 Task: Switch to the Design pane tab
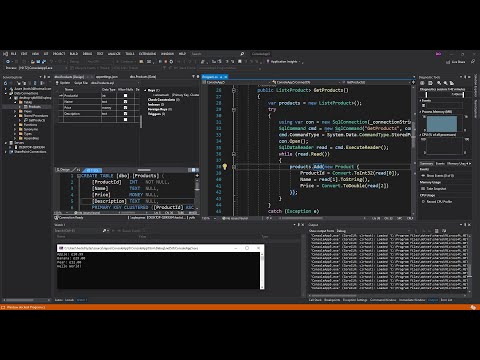[x=64, y=170]
